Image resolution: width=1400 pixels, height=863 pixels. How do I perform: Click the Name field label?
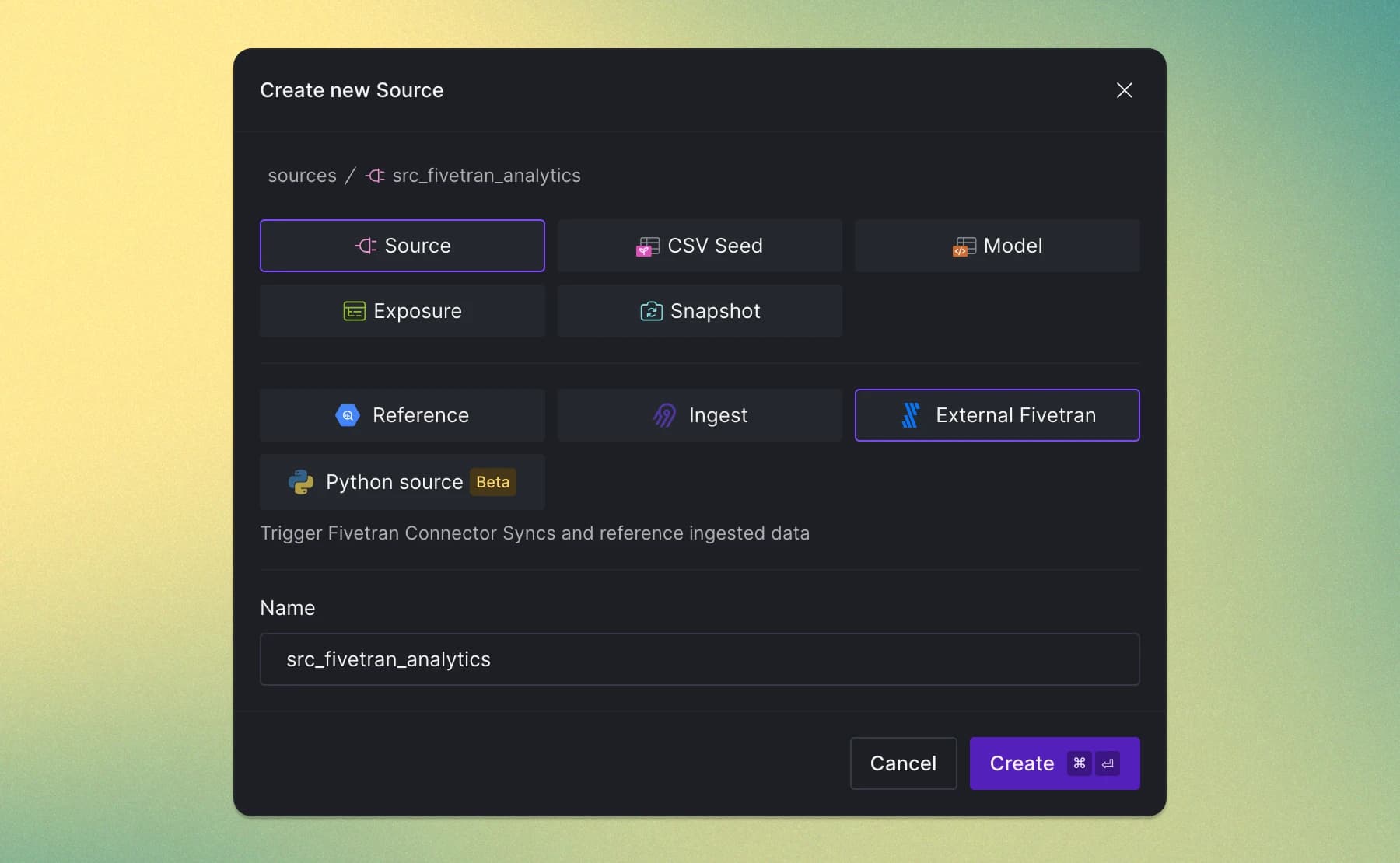[288, 608]
